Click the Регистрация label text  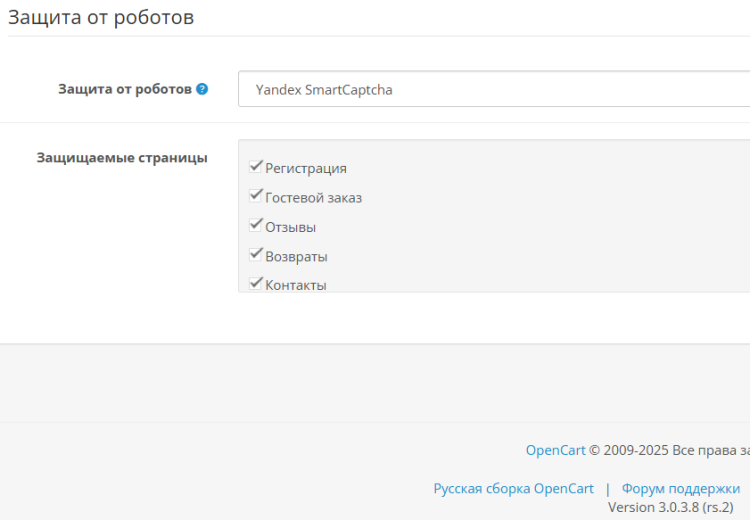[306, 168]
